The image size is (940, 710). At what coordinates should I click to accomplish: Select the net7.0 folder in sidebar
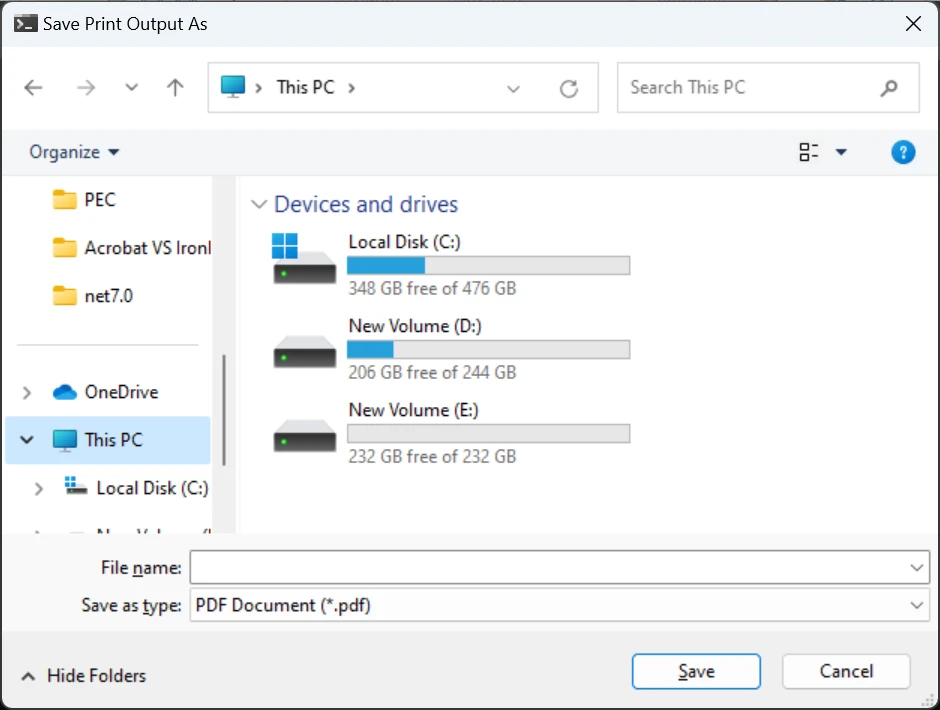[108, 296]
